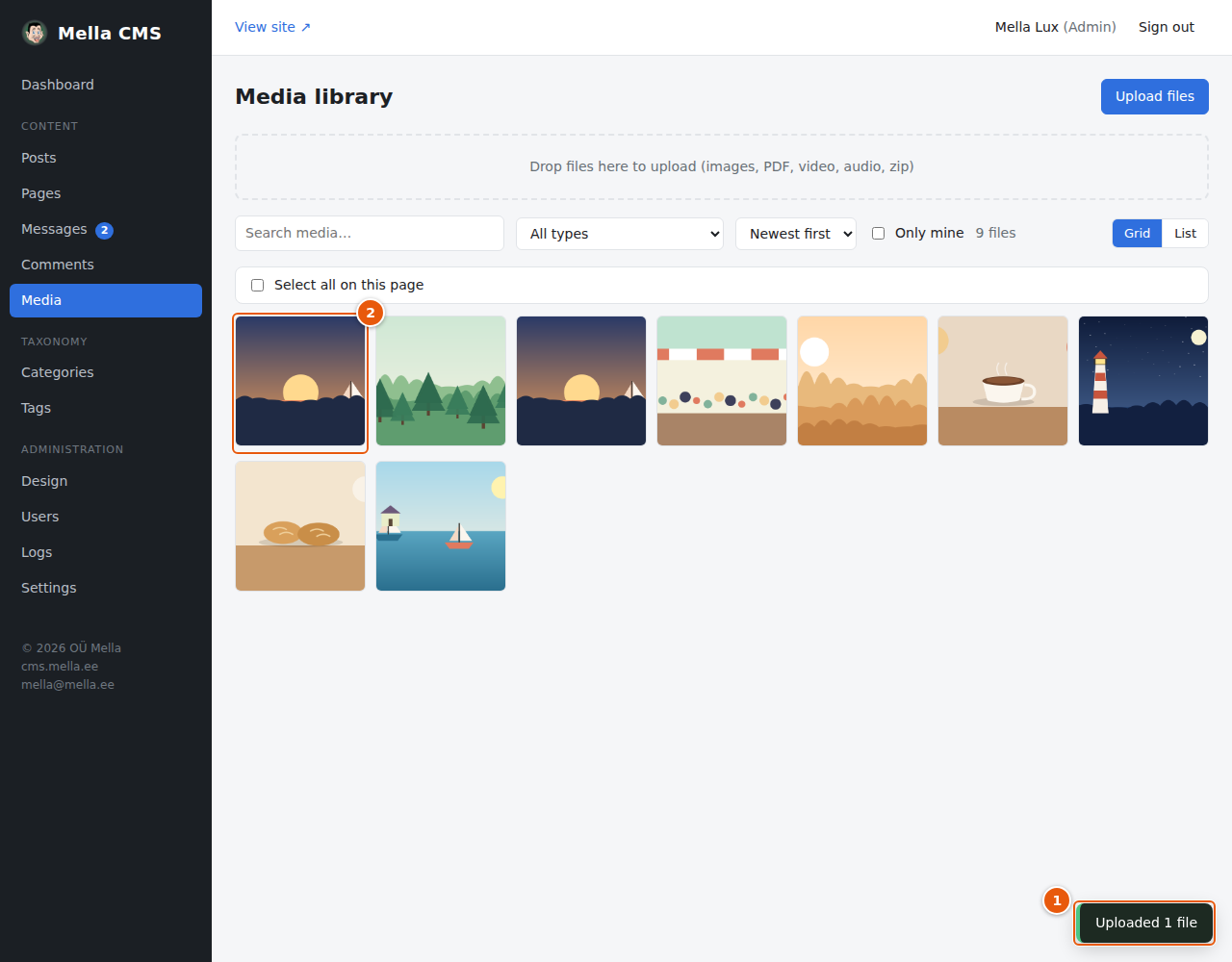Open the Users page
The height and width of the screenshot is (962, 1232).
(106, 517)
